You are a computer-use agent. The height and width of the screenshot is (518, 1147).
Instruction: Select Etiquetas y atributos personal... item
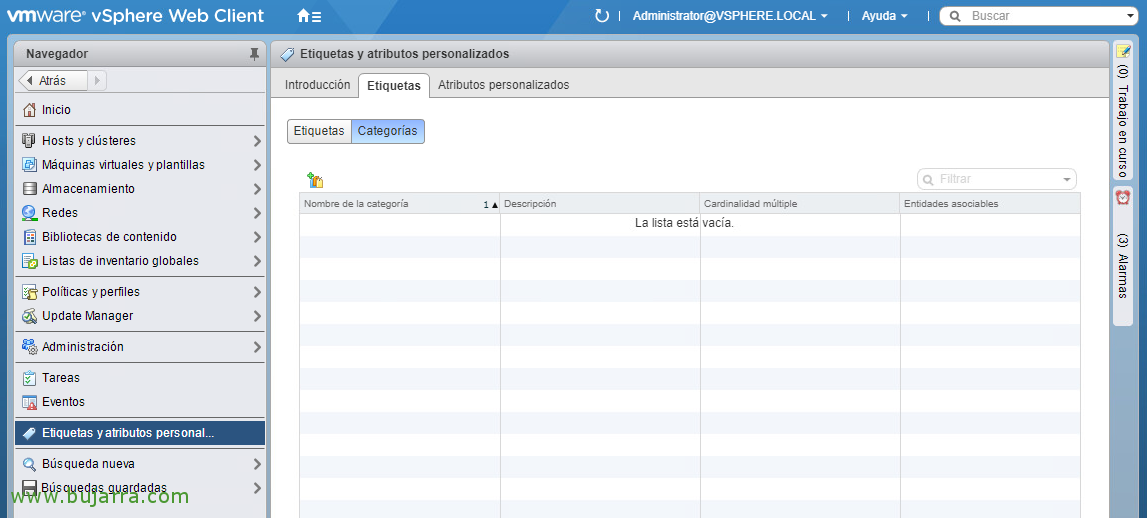[x=140, y=433]
